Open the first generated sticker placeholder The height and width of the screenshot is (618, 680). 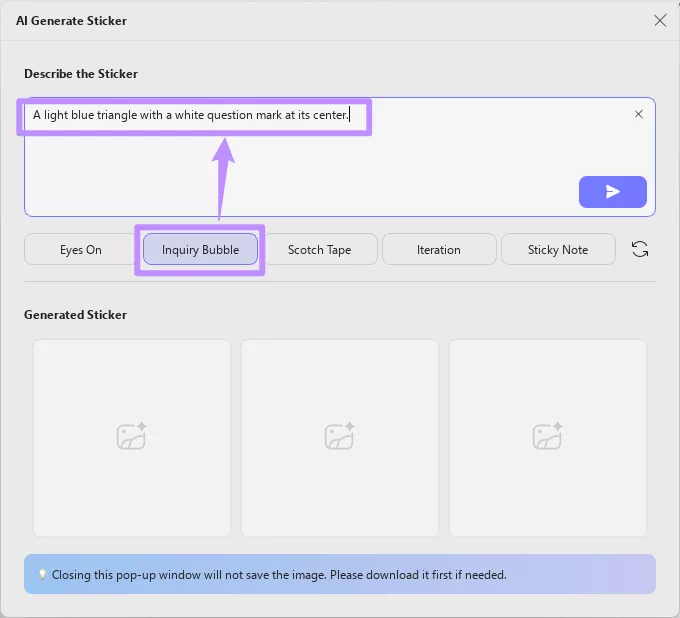[132, 438]
